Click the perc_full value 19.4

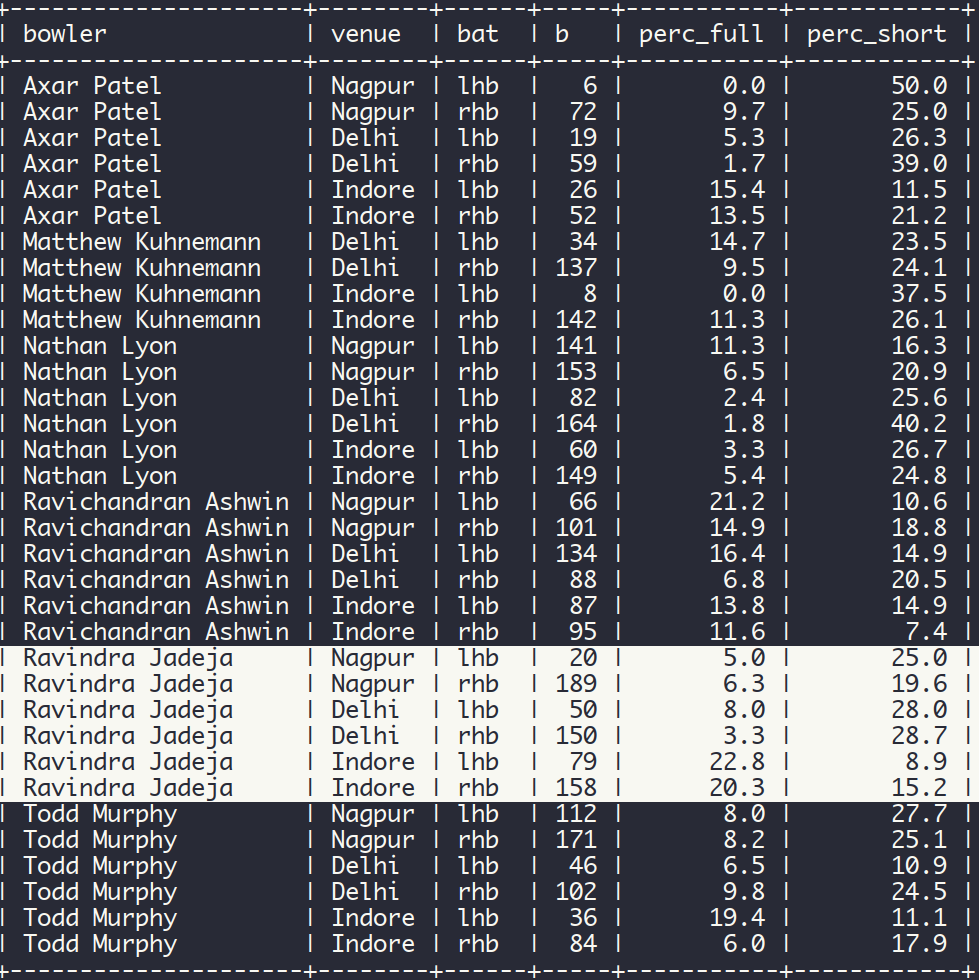pyautogui.click(x=737, y=918)
